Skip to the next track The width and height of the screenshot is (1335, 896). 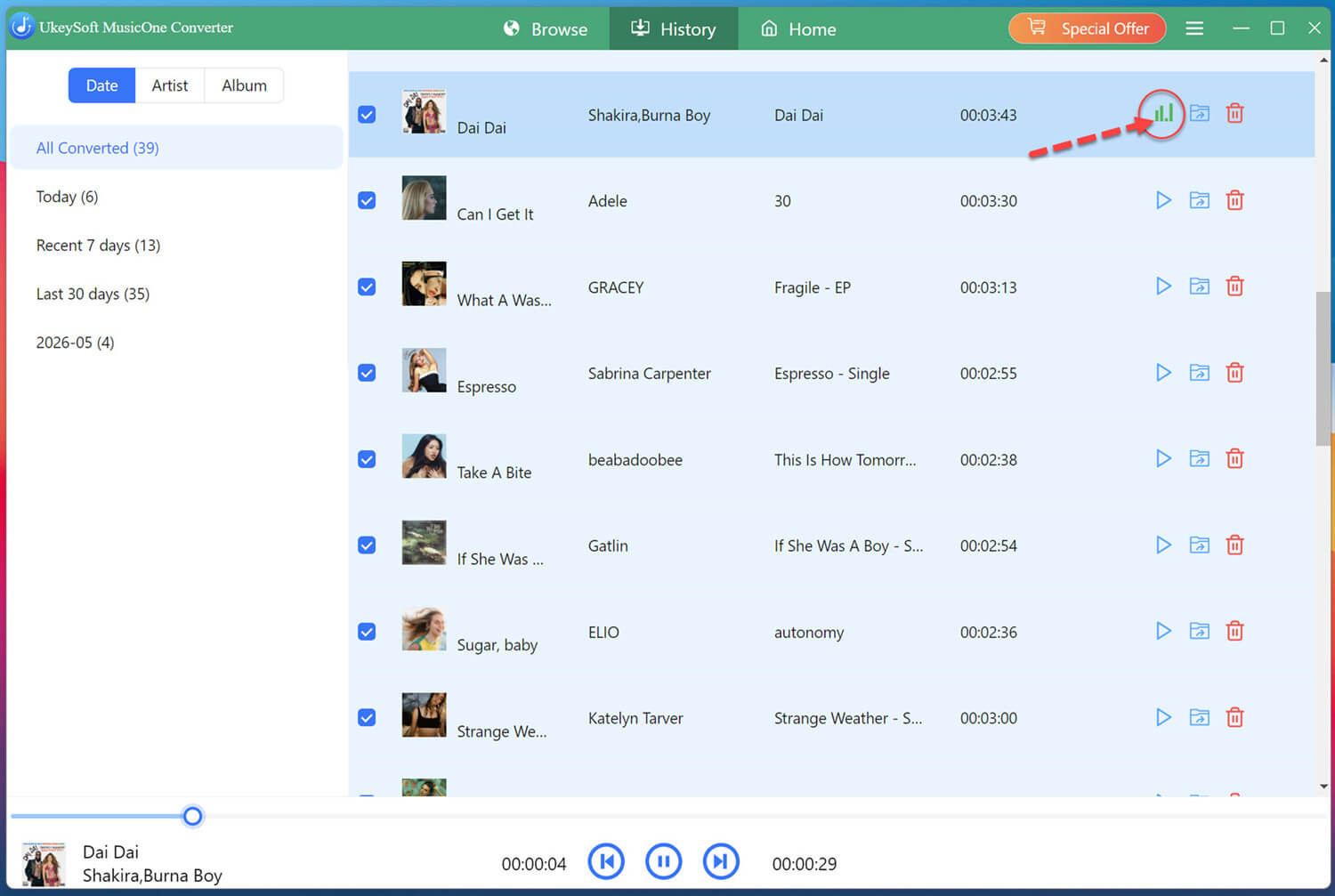(721, 861)
